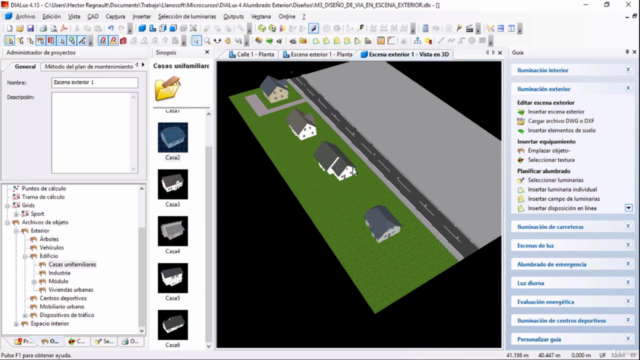Toggle the green circle selection filter button
Image resolution: width=640 pixels, height=360 pixels.
[72, 40]
